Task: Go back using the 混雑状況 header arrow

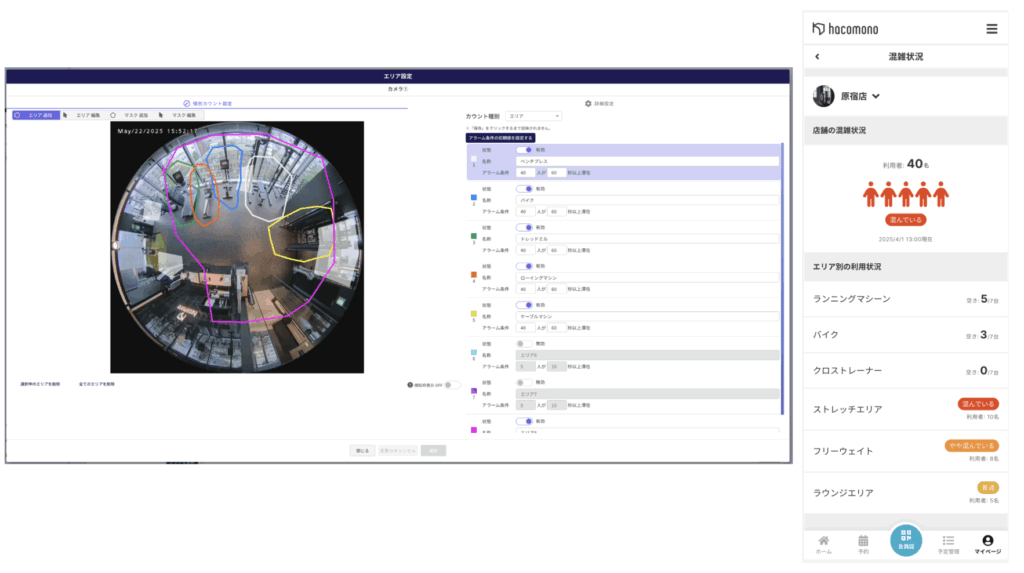Action: (x=817, y=57)
